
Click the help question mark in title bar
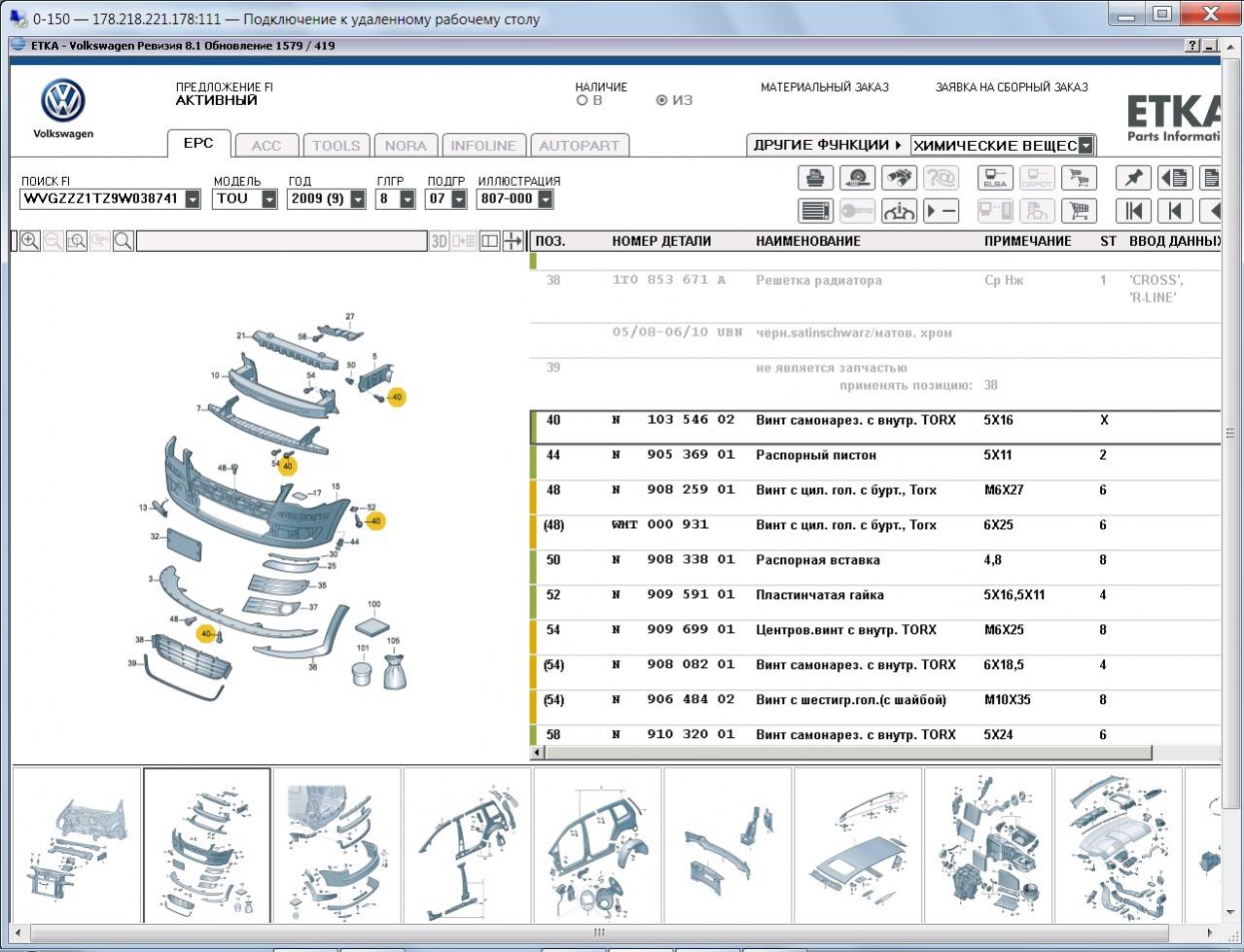pos(1192,46)
